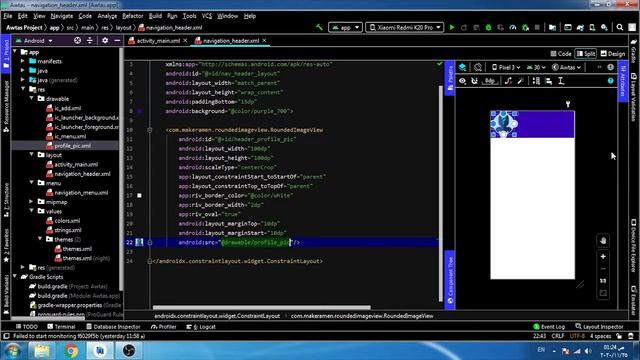Screen dimensions: 640x360
Task: Expand the manifests folder
Action: click(23, 61)
